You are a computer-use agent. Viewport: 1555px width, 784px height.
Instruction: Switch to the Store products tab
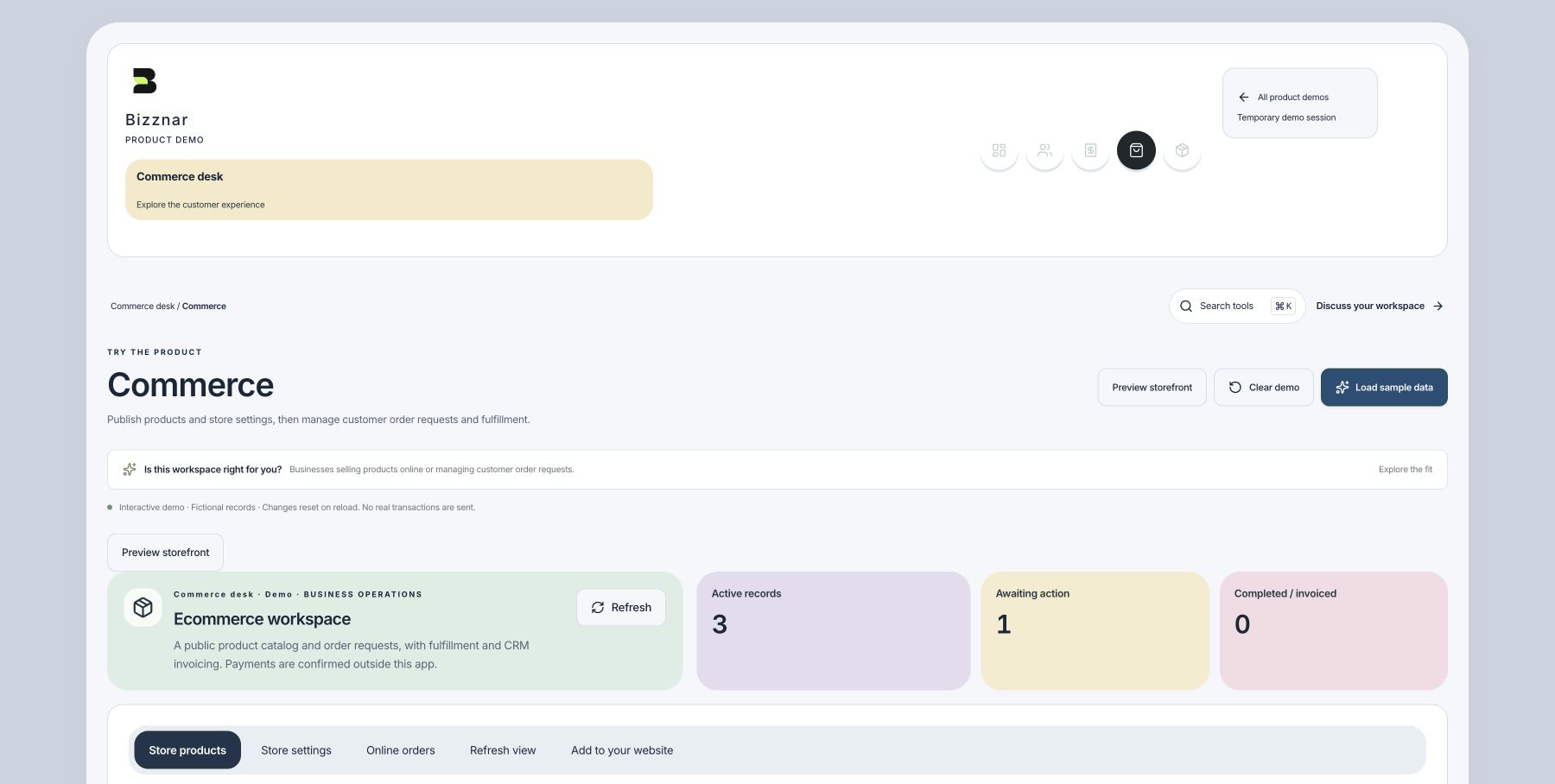[187, 750]
